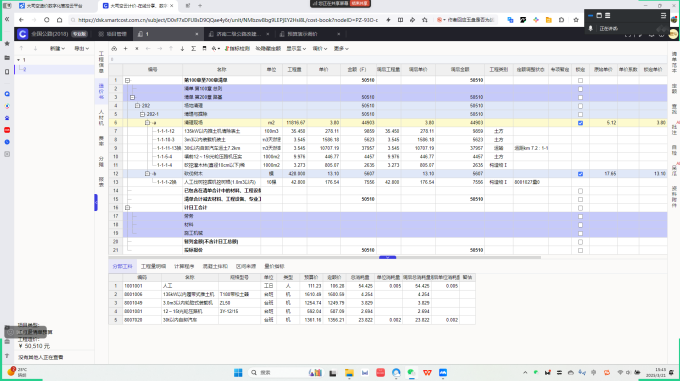Image resolution: width=680 pixels, height=381 pixels.
Task: Tick the checkbox on row 1
Action: [580, 80]
